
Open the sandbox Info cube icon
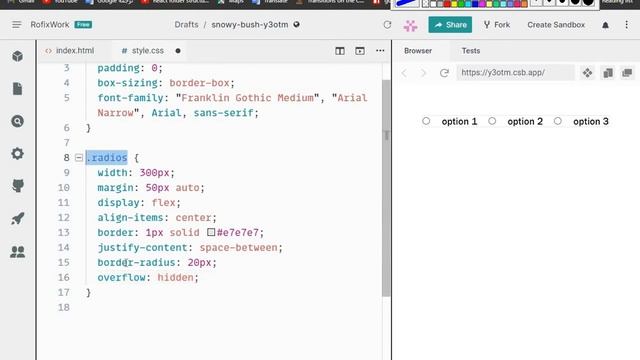click(17, 56)
